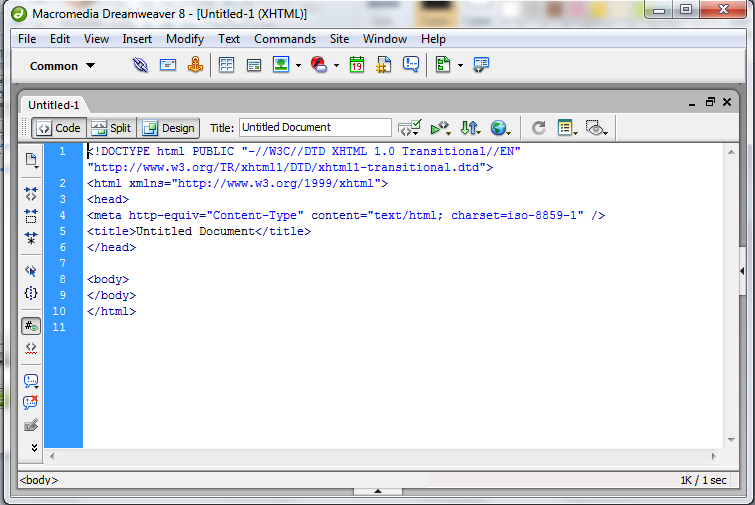Open Documents icon in coding toolbar
755x505 pixels.
[x=31, y=160]
